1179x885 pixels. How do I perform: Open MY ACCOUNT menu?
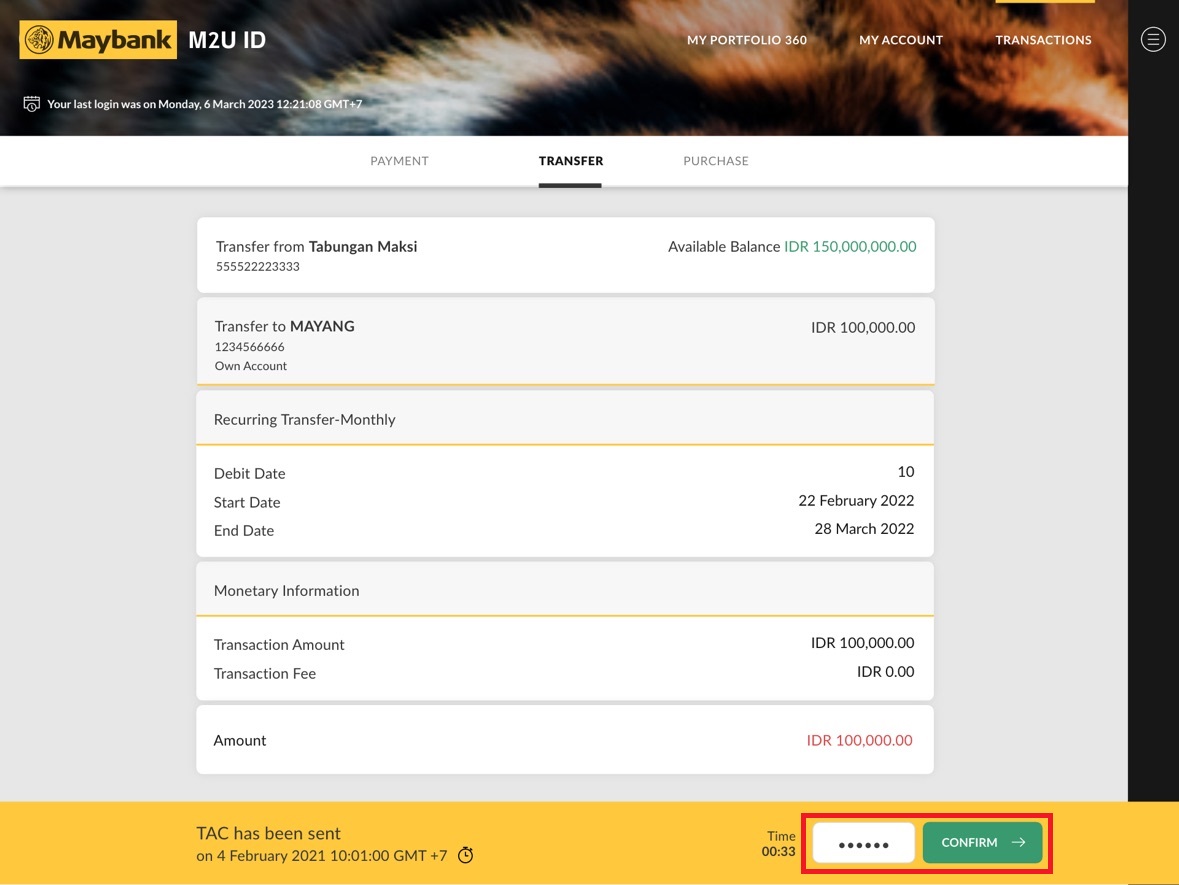(x=900, y=40)
